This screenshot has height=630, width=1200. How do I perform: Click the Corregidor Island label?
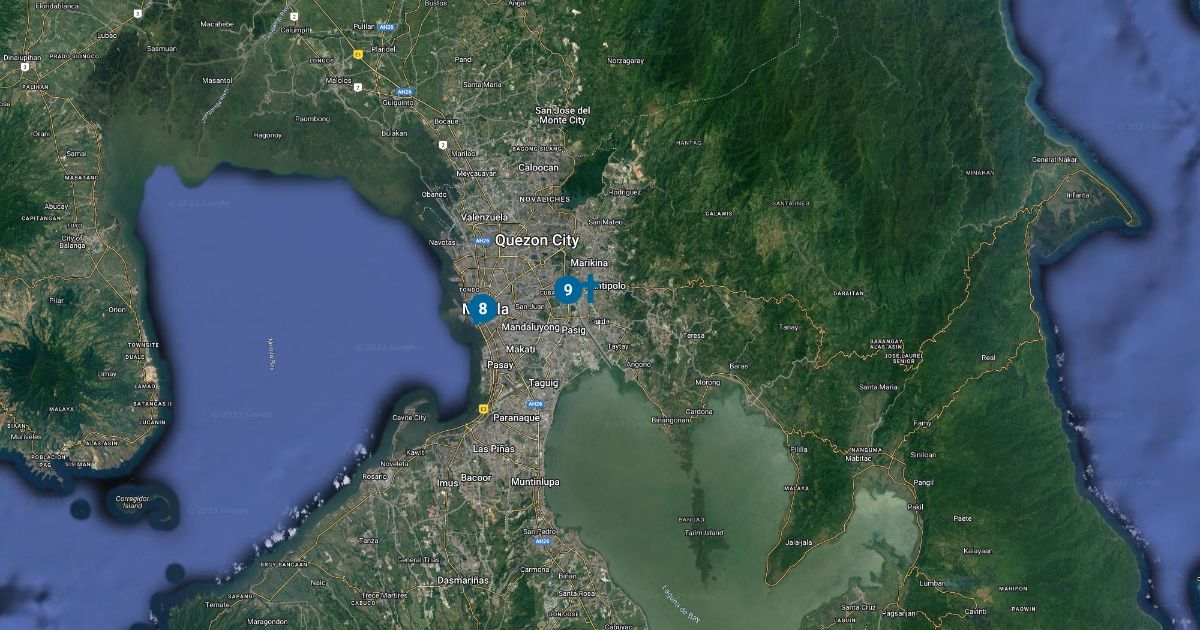[130, 501]
